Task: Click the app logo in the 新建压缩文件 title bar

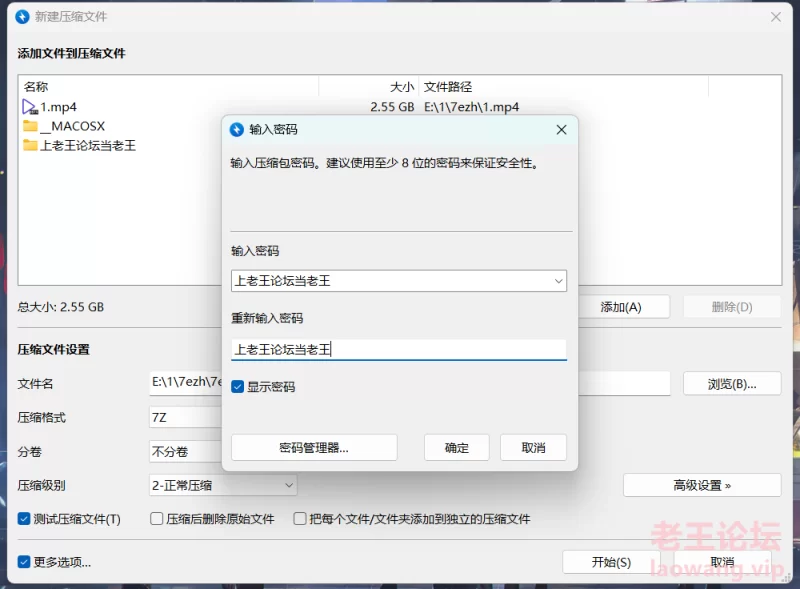Action: click(22, 17)
